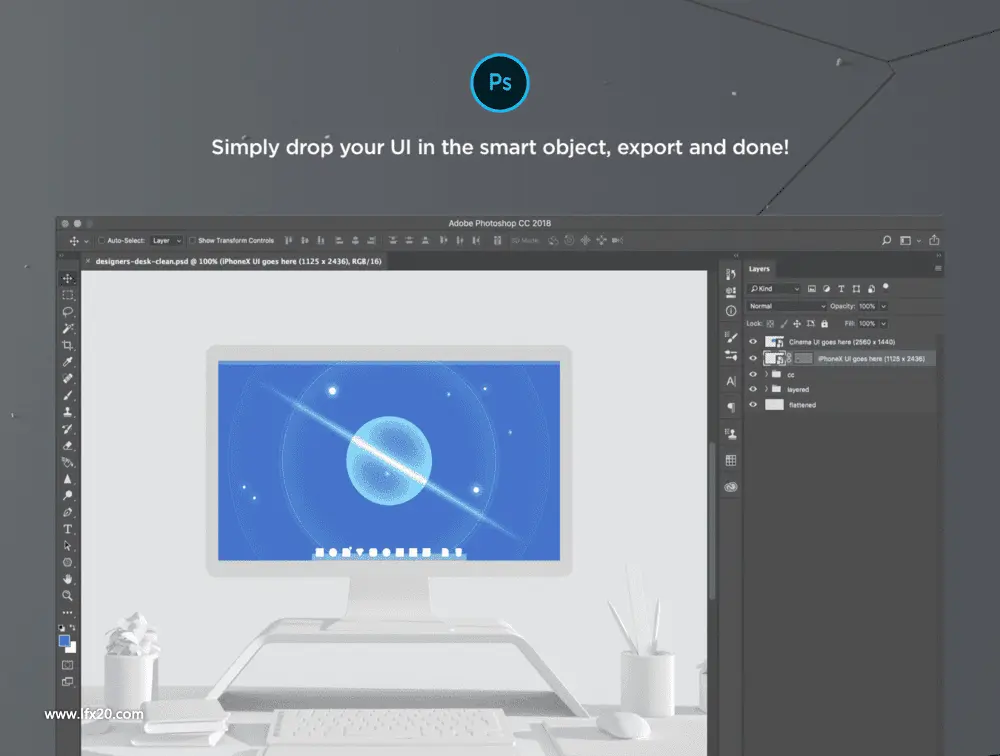This screenshot has width=1000, height=756.
Task: Click the background white color swatch
Action: [72, 649]
